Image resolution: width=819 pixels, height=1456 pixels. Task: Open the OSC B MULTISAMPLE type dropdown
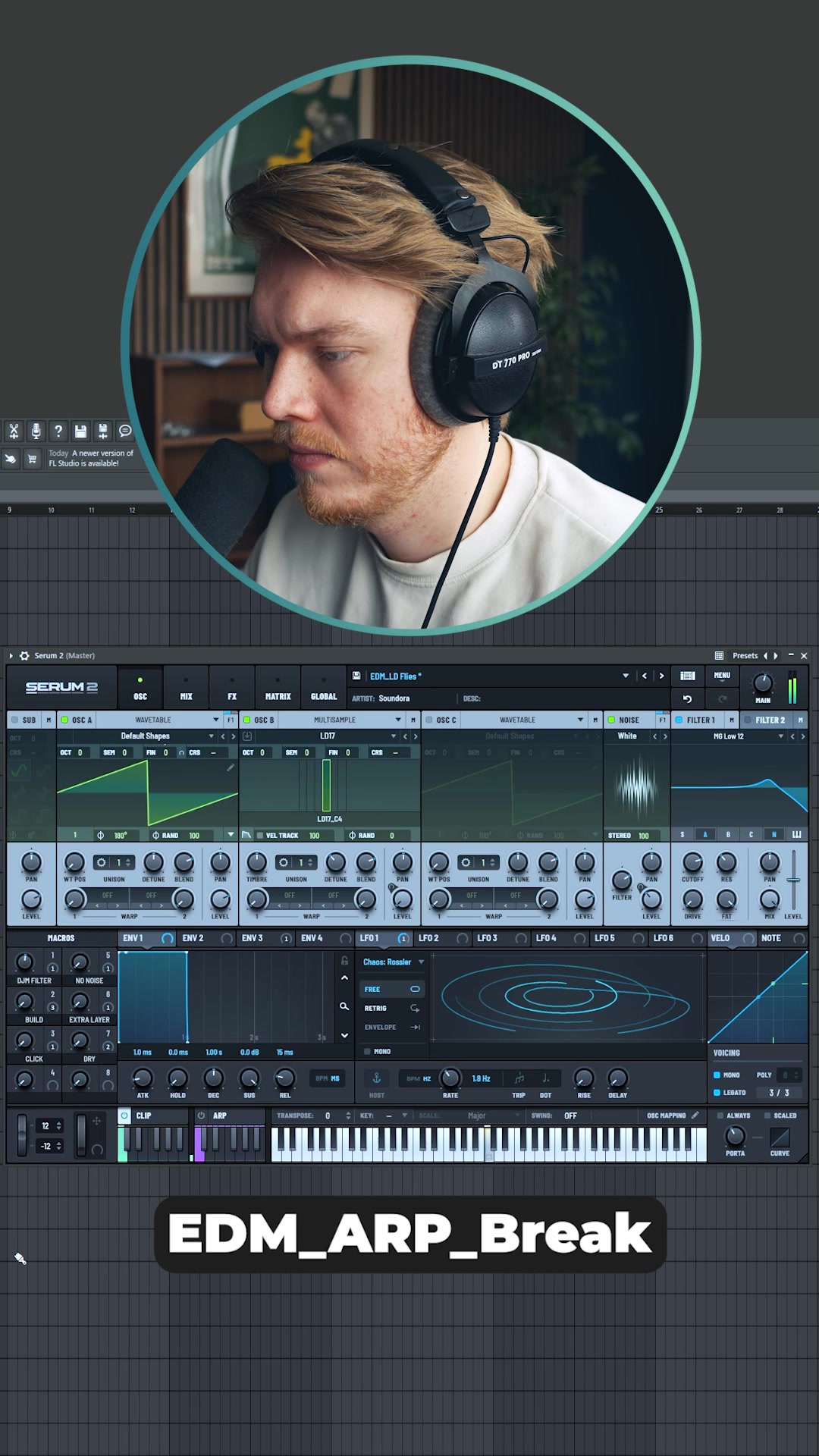341,720
